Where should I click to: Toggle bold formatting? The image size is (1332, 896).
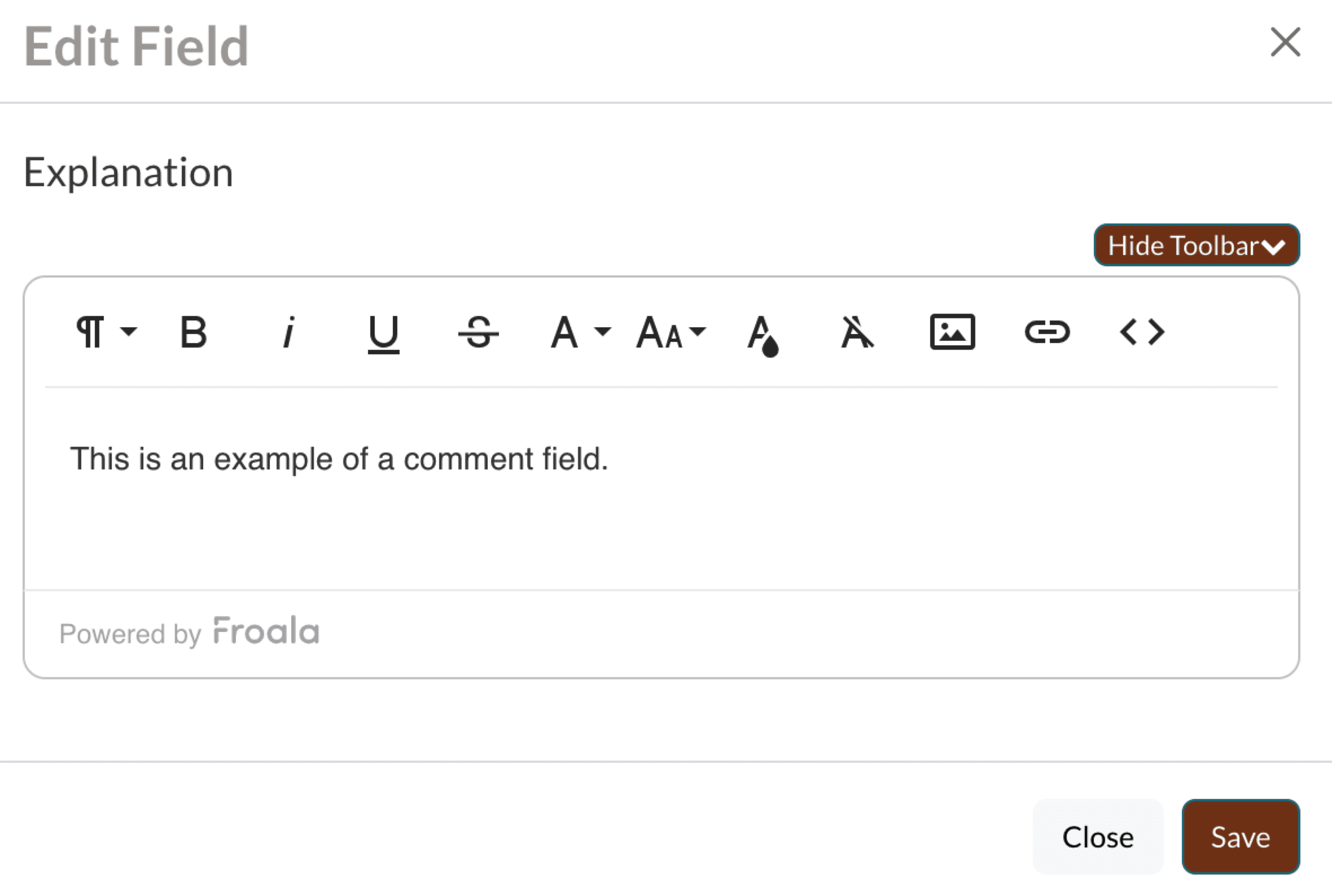[x=193, y=332]
